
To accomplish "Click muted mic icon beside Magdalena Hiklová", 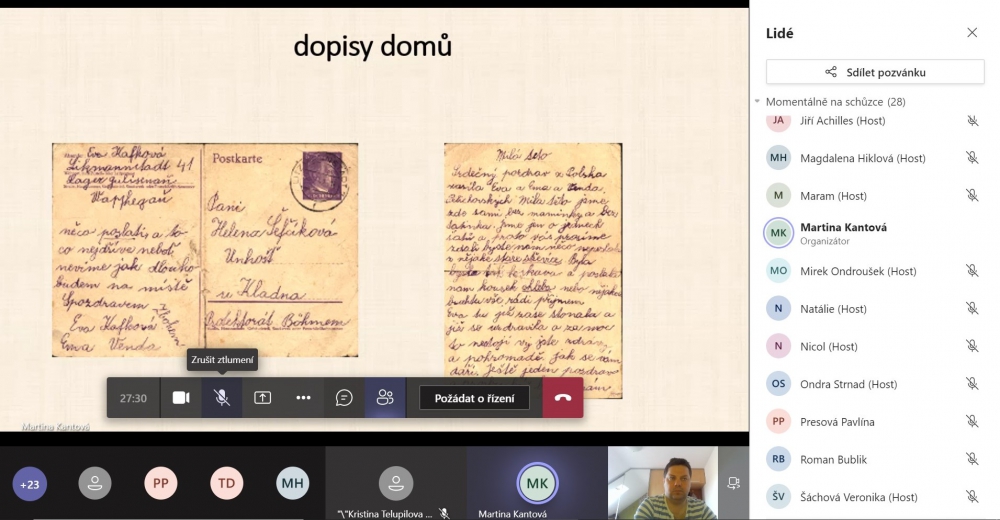I will click(973, 158).
